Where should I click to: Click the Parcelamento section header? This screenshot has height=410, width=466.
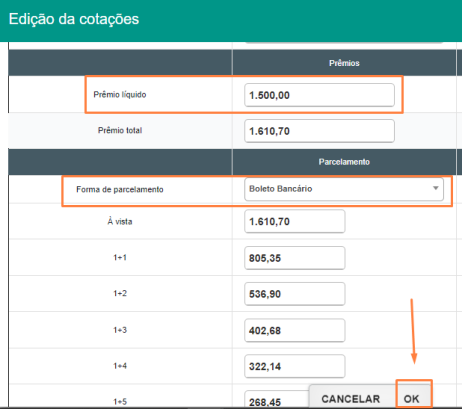[x=344, y=162]
